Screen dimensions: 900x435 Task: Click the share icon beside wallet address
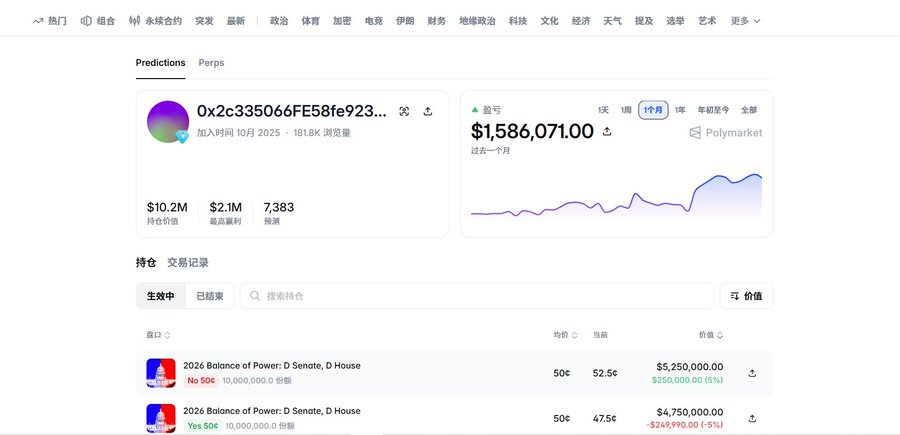coord(428,111)
